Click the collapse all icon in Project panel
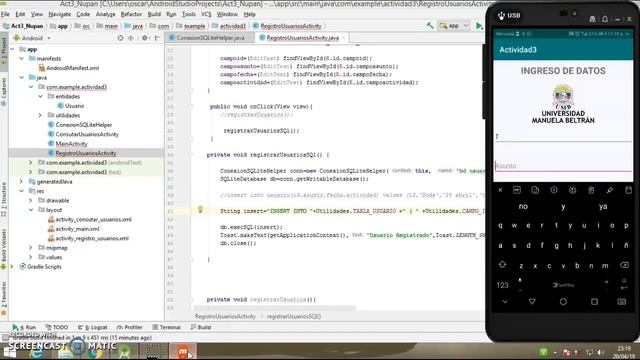 coord(131,38)
